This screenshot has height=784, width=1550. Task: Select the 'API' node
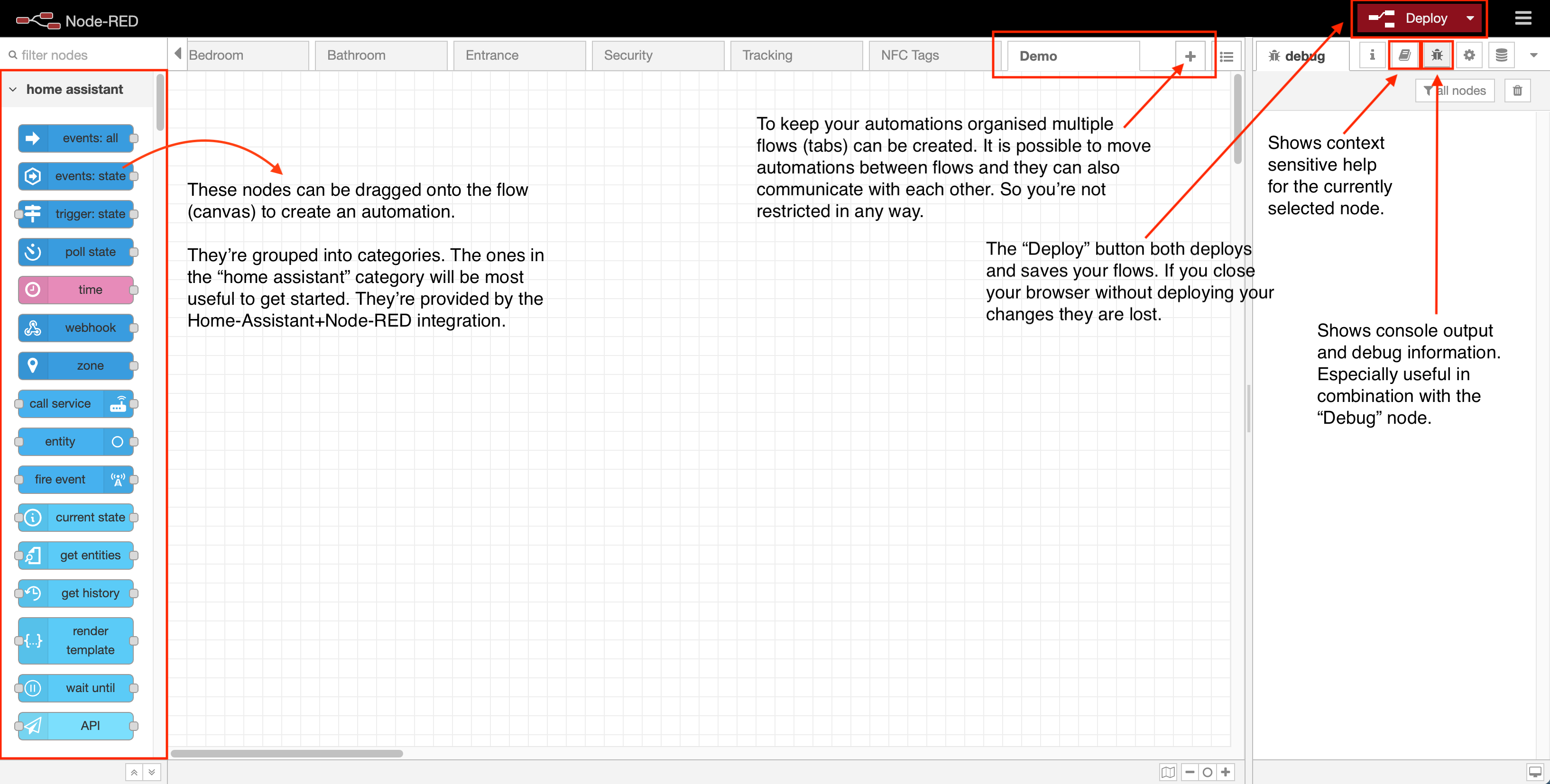pos(76,726)
